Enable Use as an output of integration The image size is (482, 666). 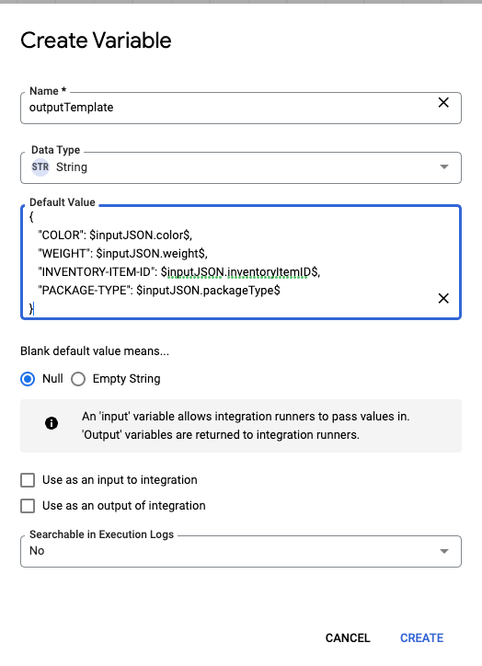pyautogui.click(x=28, y=506)
